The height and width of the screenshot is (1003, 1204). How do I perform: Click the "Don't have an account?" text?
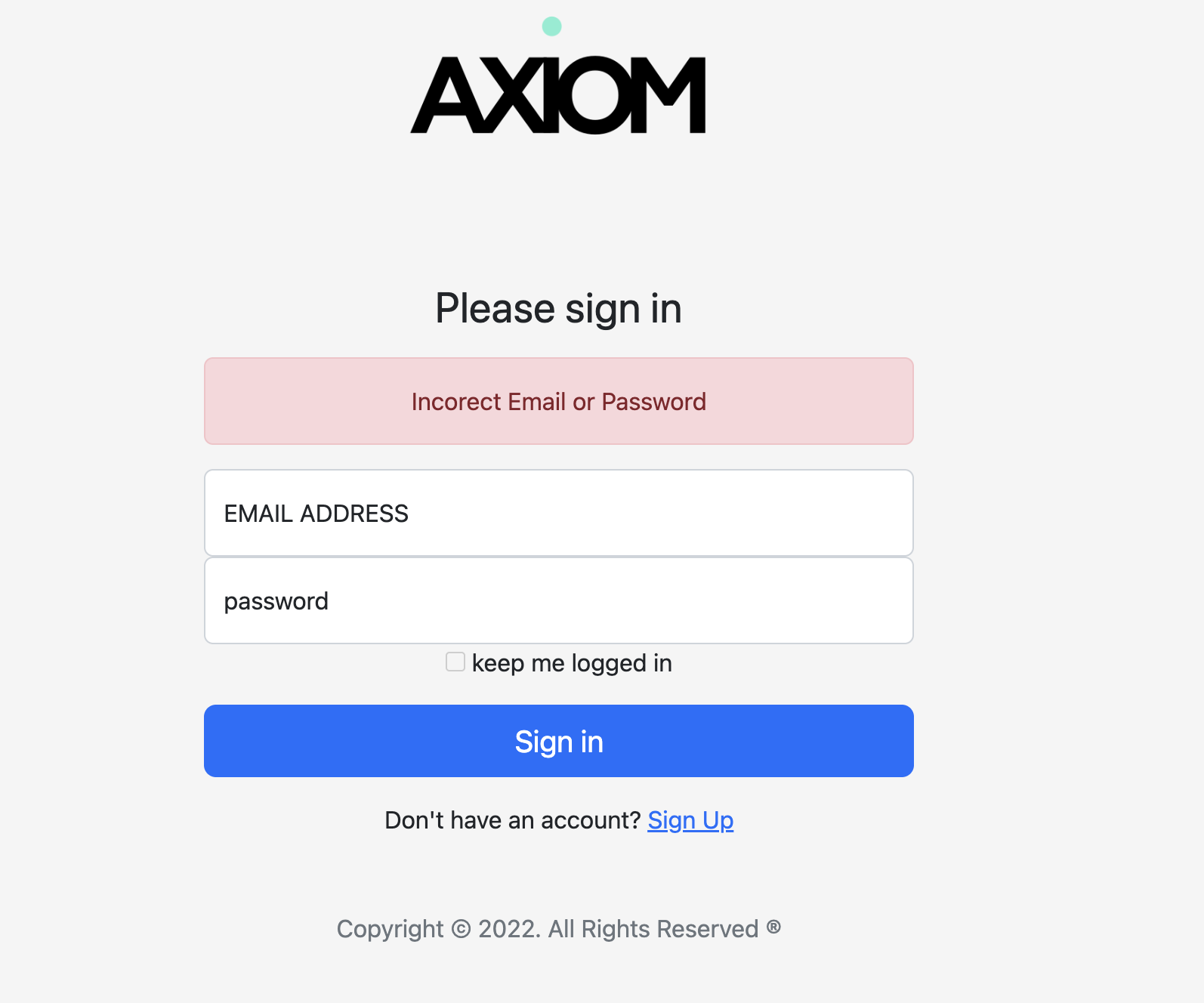pyautogui.click(x=512, y=820)
